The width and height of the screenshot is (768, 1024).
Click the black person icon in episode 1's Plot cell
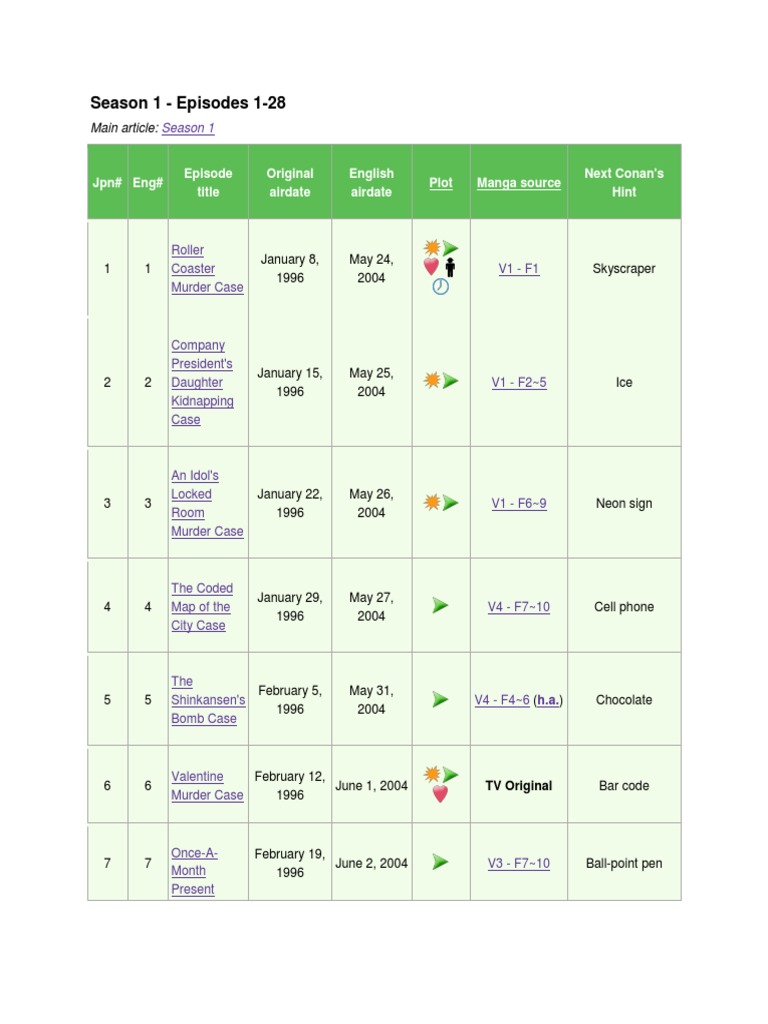(x=450, y=267)
